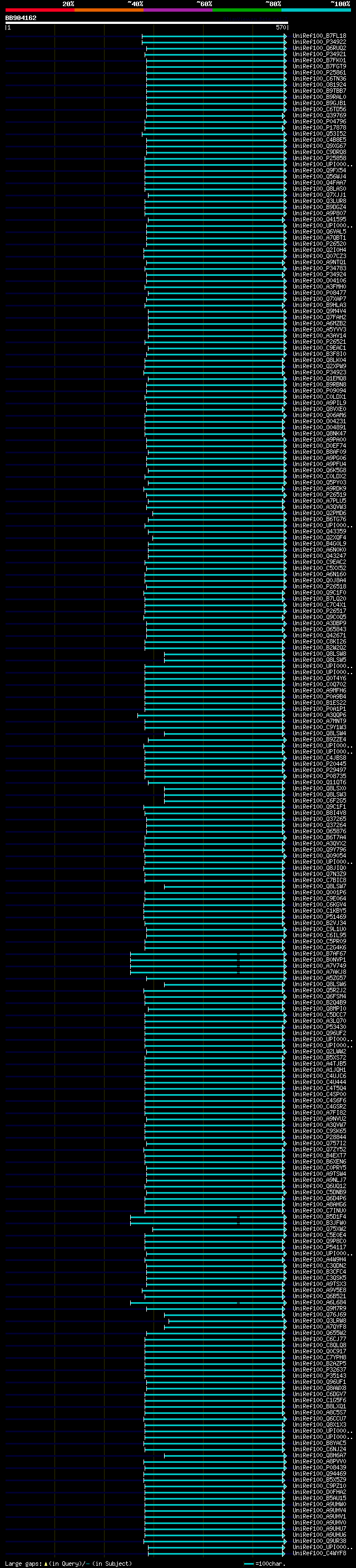Click hit label UniRef100_Q43247
This screenshot has height=1568, width=356.
[319, 556]
